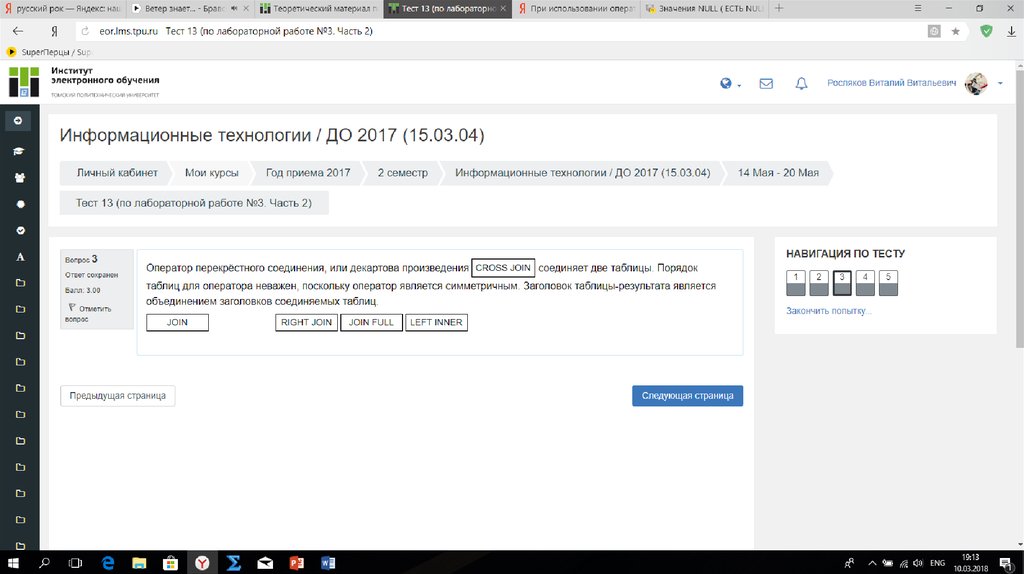Click the Закончить попытку link
Screen dimensions: 1024x574
coord(828,311)
